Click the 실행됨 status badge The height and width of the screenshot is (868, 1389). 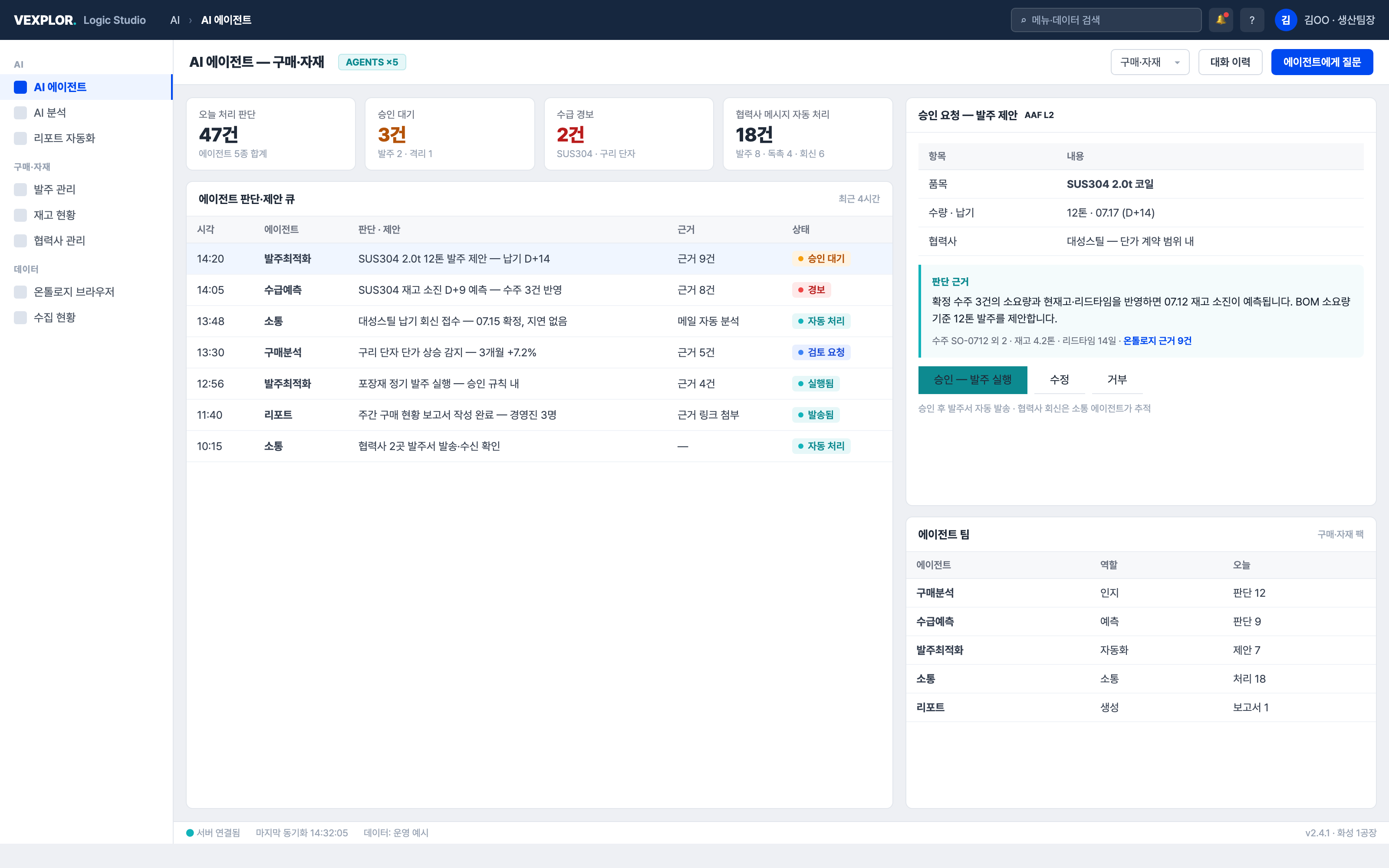(x=816, y=384)
